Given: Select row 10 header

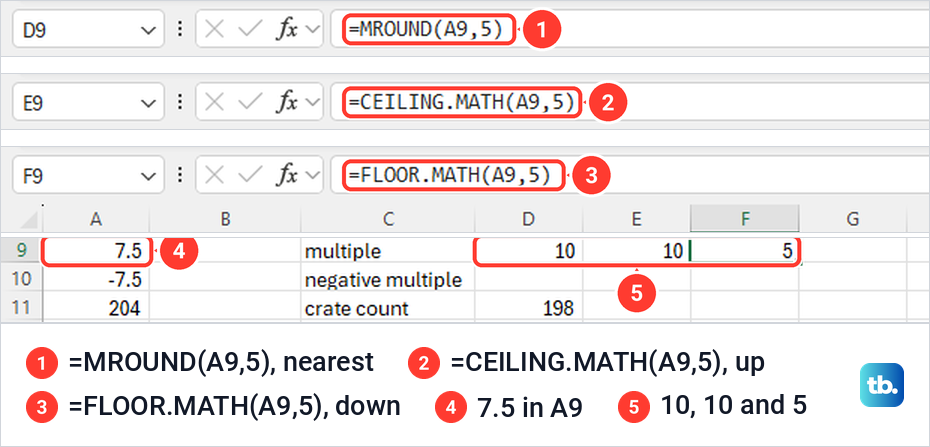Looking at the screenshot, I should pos(22,279).
